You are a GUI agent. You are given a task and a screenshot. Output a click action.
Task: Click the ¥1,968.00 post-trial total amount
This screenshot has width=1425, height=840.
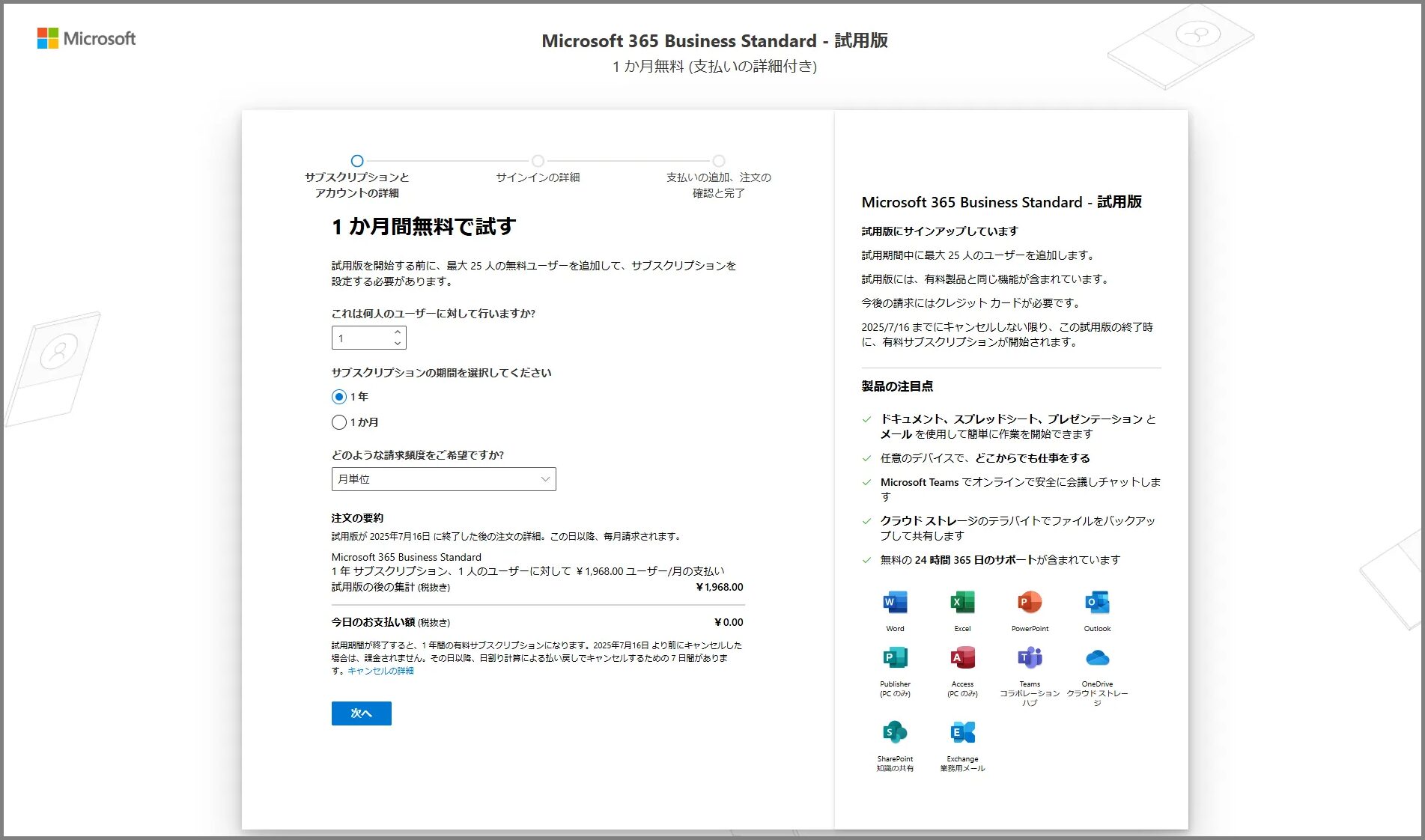pyautogui.click(x=720, y=587)
